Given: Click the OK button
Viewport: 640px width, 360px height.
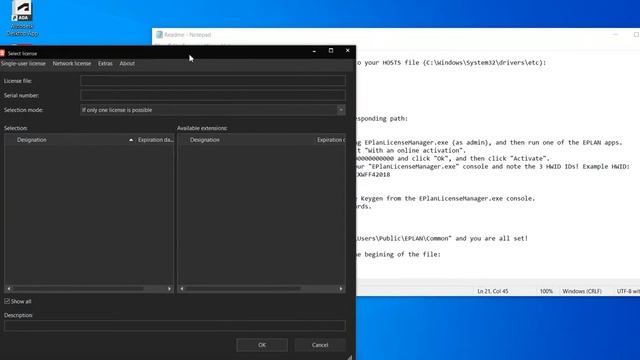Looking at the screenshot, I should click(x=262, y=345).
